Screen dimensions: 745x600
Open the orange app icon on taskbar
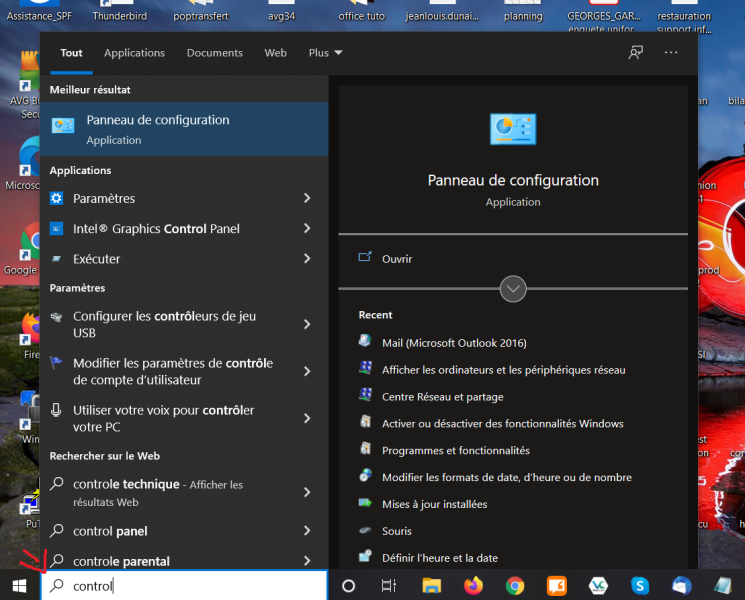[556, 586]
